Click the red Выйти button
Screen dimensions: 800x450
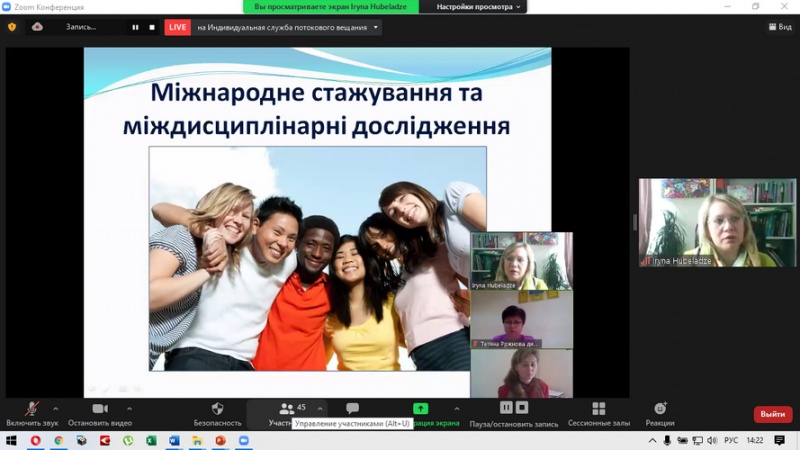tap(772, 414)
